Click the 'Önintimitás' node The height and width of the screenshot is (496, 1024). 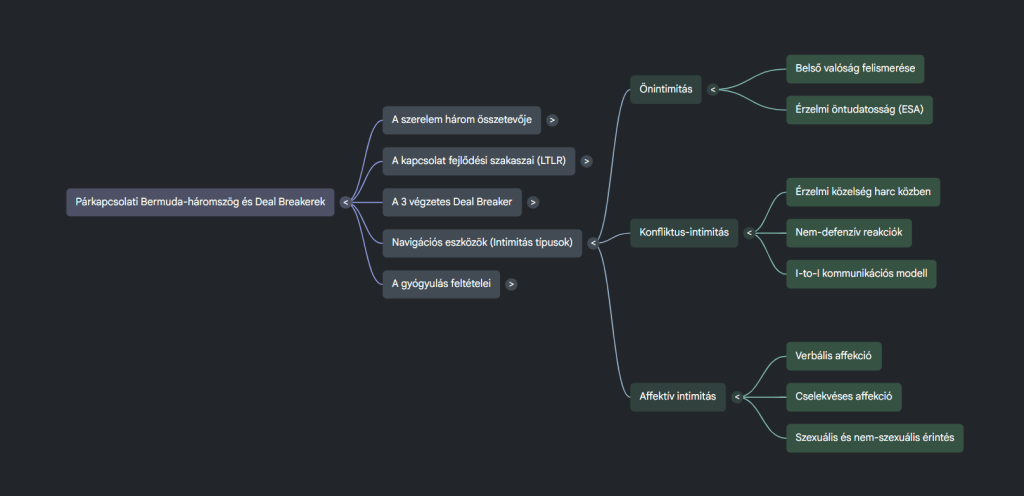(x=666, y=89)
